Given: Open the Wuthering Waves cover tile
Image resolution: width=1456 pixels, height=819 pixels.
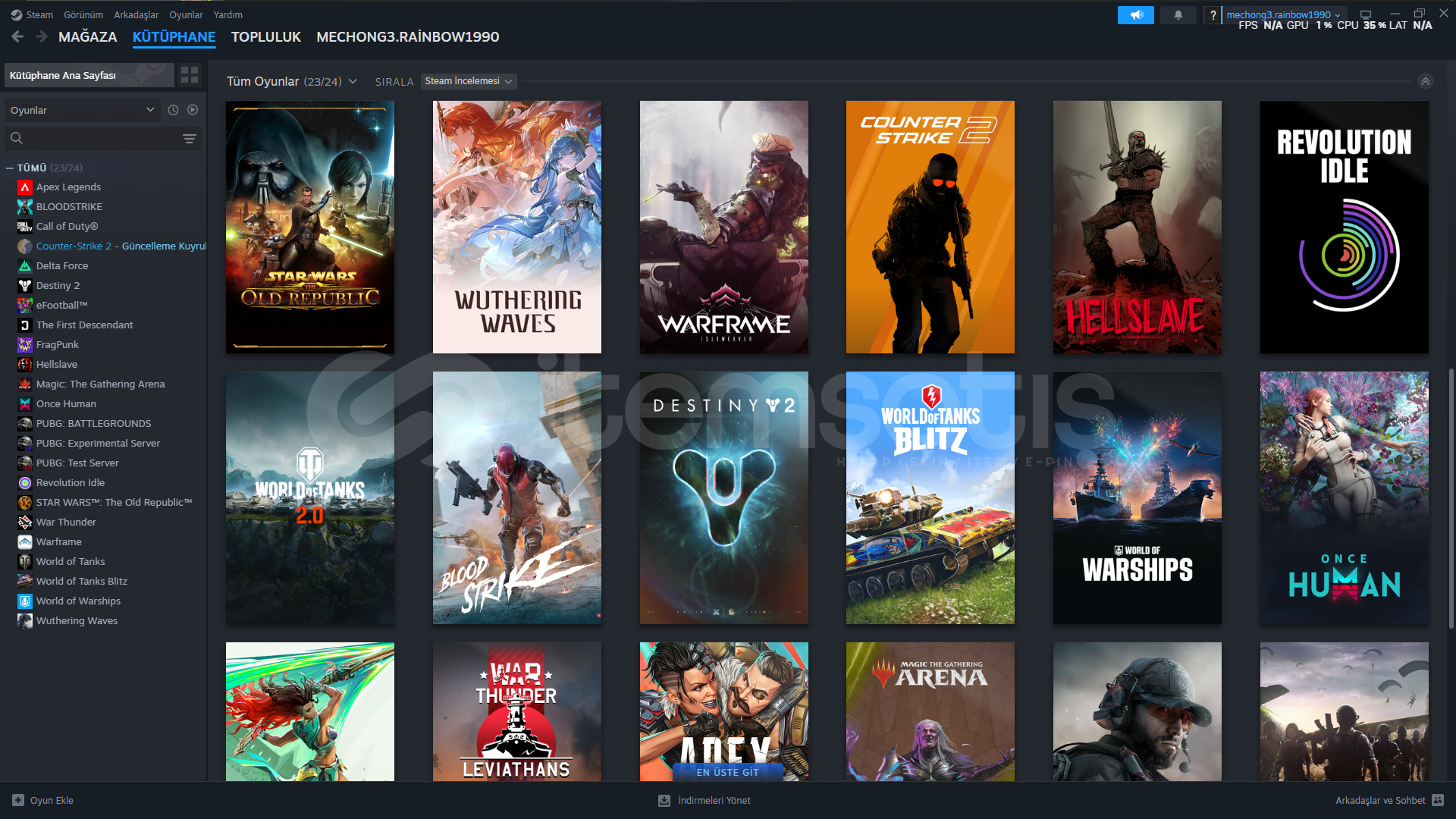Looking at the screenshot, I should (517, 227).
